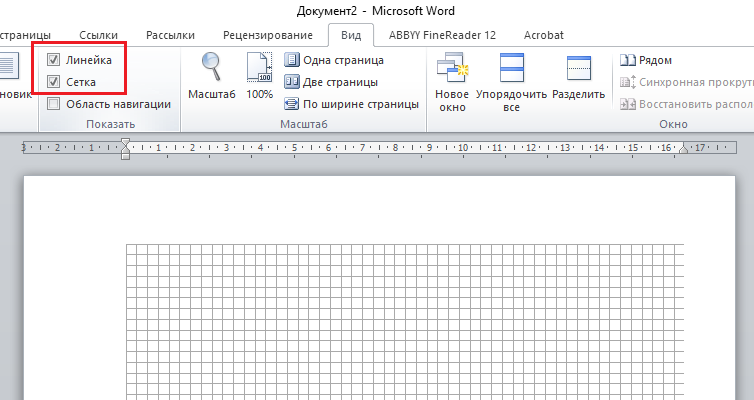Screen dimensions: 754x400
Task: Enable the Область навигации checkbox
Action: click(53, 104)
